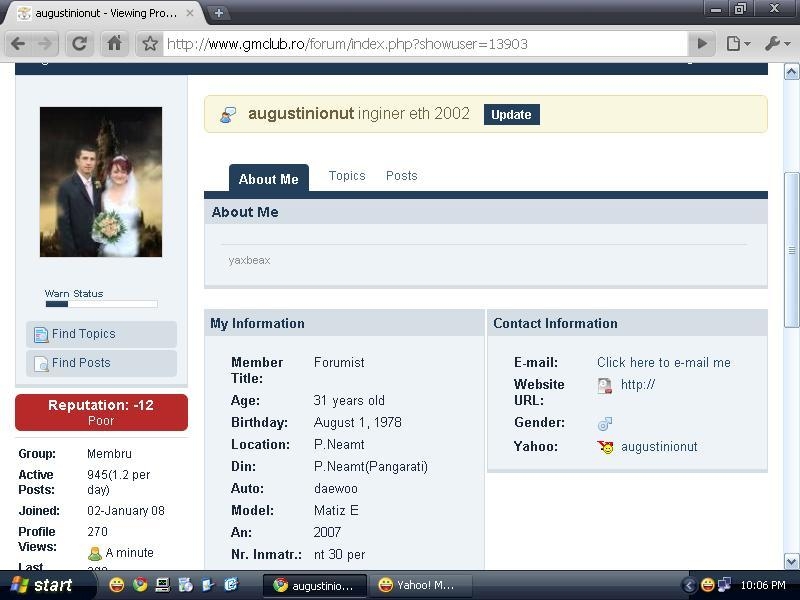Open a new tab with the plus button
This screenshot has height=600, width=800.
click(218, 13)
